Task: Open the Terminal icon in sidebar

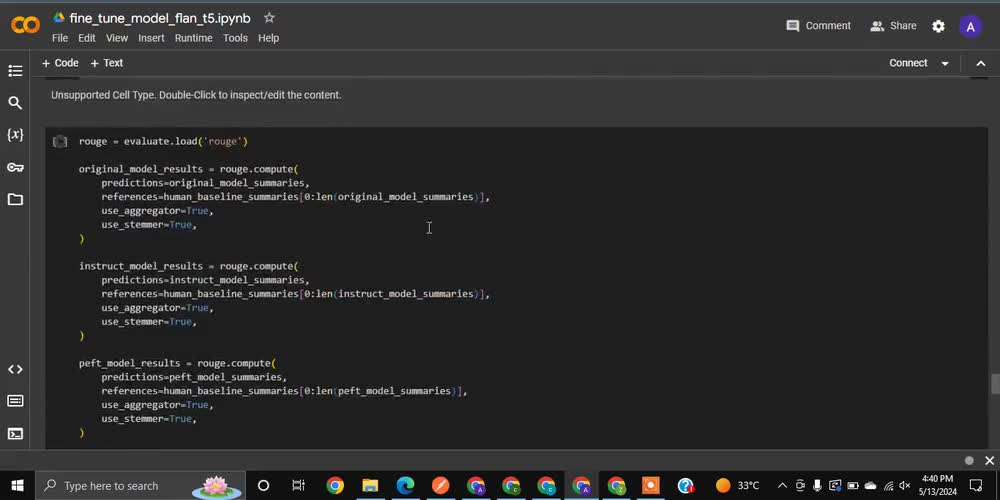Action: (15, 434)
